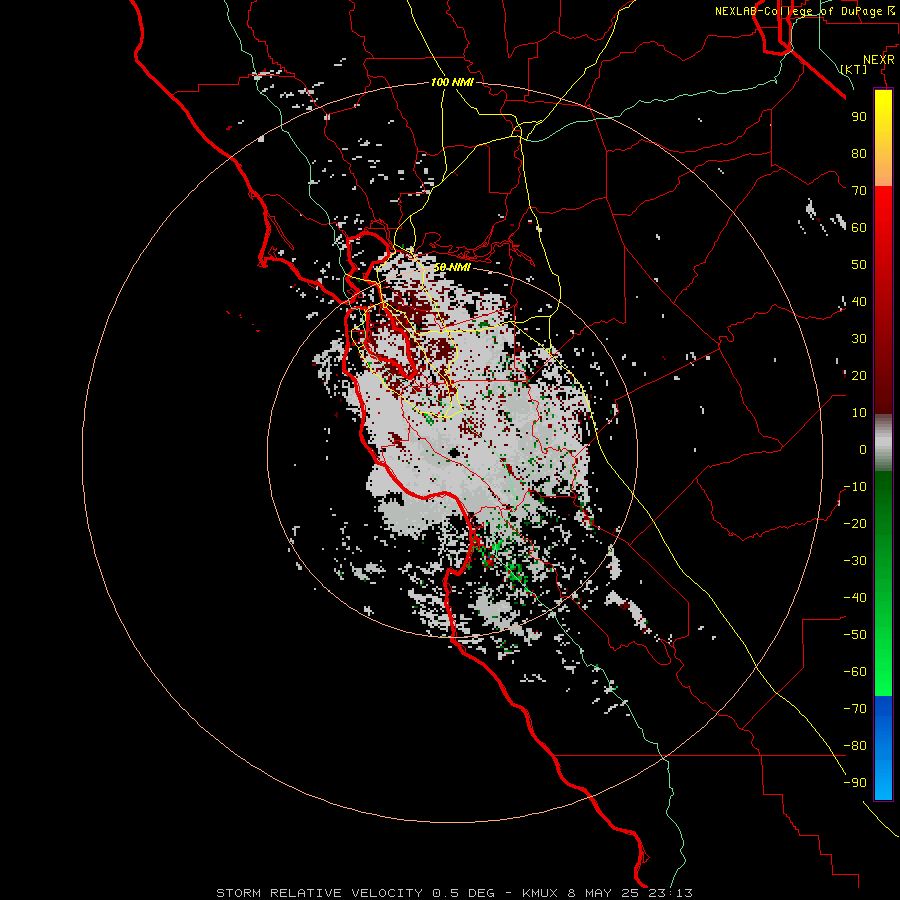Select the gray zero-velocity color bar segment
Viewport: 900px width, 900px height.
883,443
